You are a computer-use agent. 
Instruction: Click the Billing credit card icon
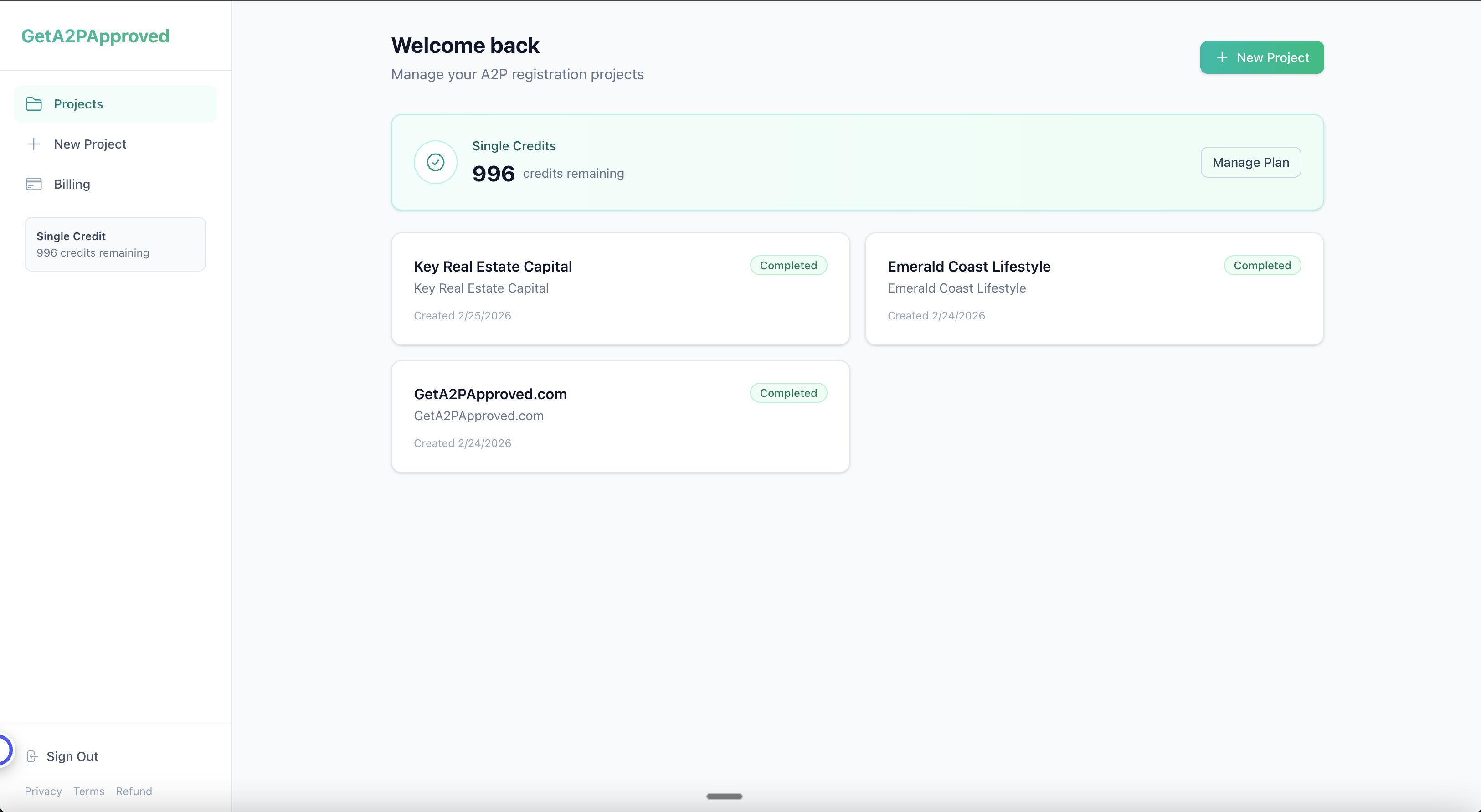point(33,184)
